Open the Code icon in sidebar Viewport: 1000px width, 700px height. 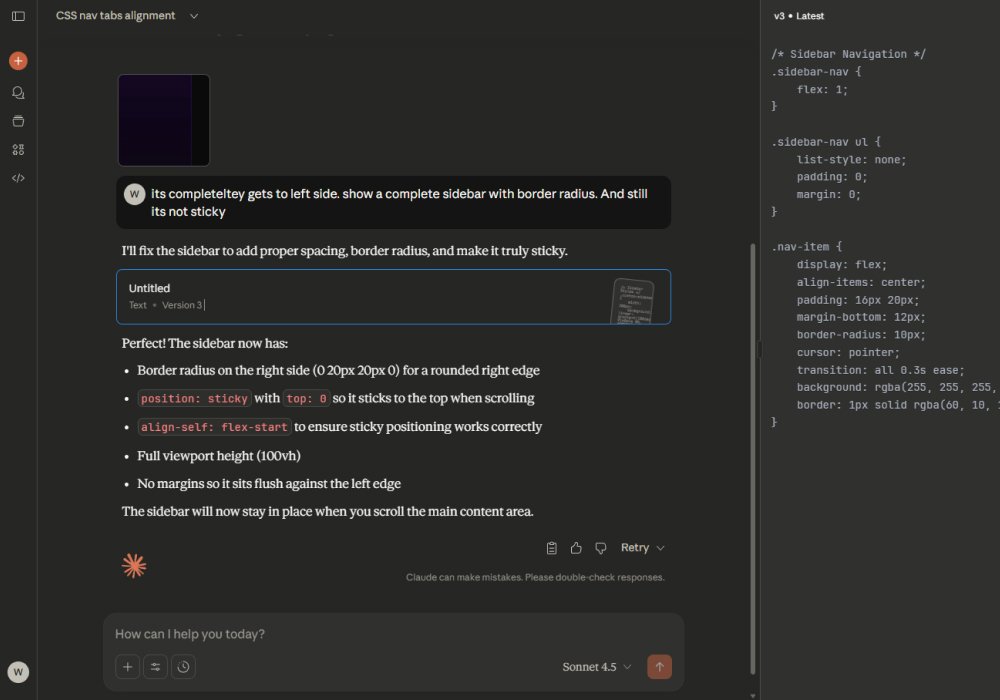[18, 178]
